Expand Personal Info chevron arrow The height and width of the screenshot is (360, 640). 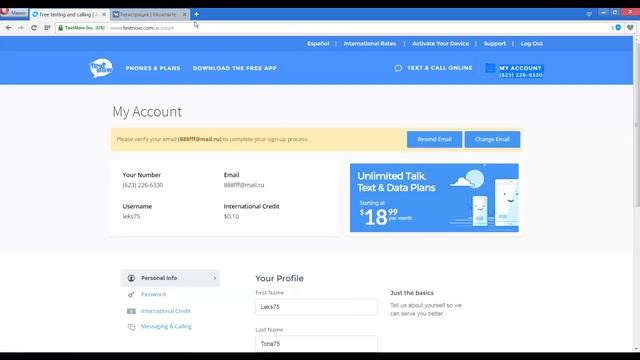[215, 278]
